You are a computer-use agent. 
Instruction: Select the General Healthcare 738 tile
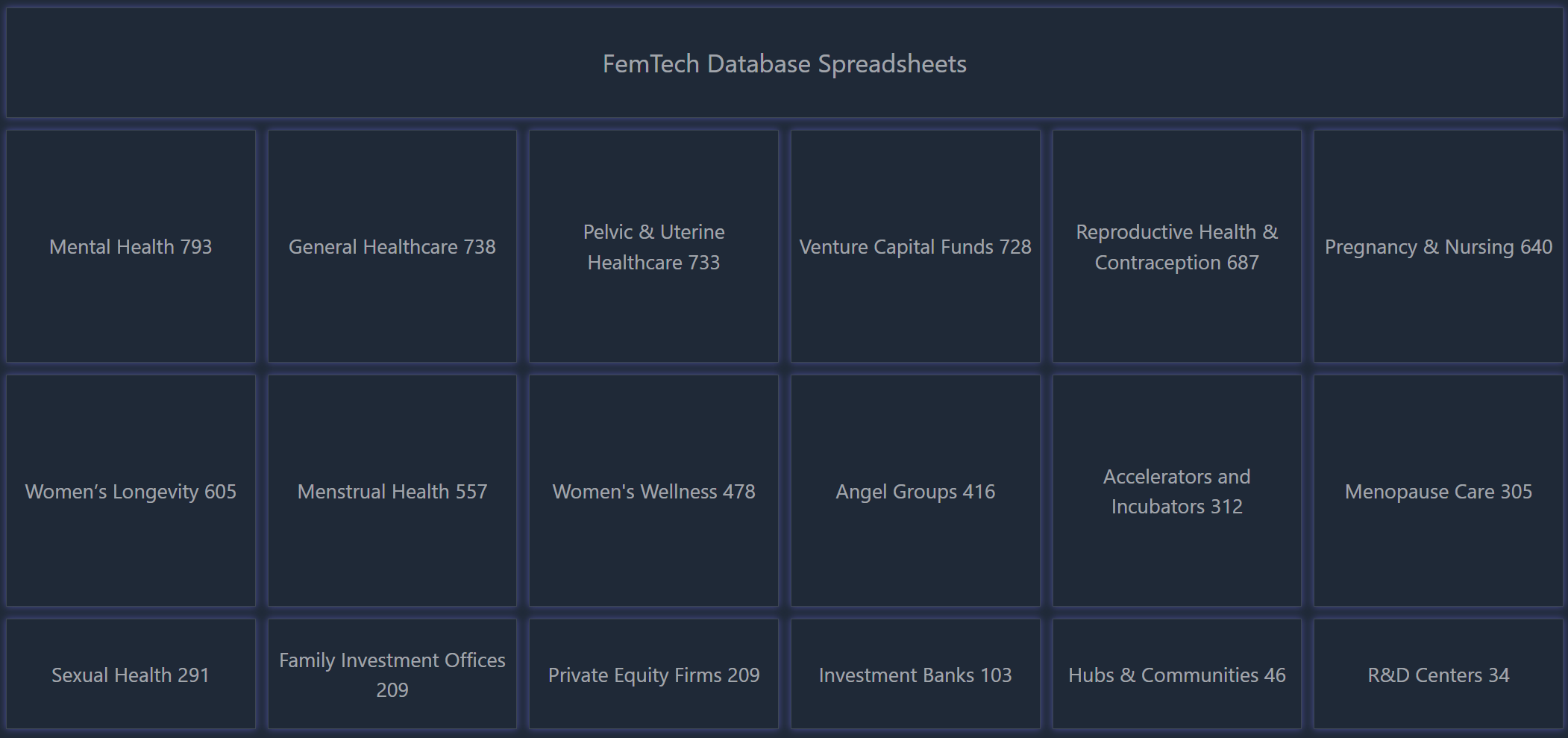(x=392, y=247)
